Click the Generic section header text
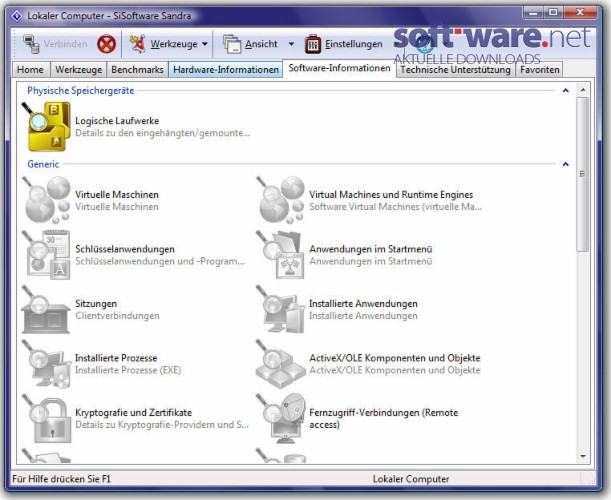Viewport: 611px width, 500px height. point(43,164)
